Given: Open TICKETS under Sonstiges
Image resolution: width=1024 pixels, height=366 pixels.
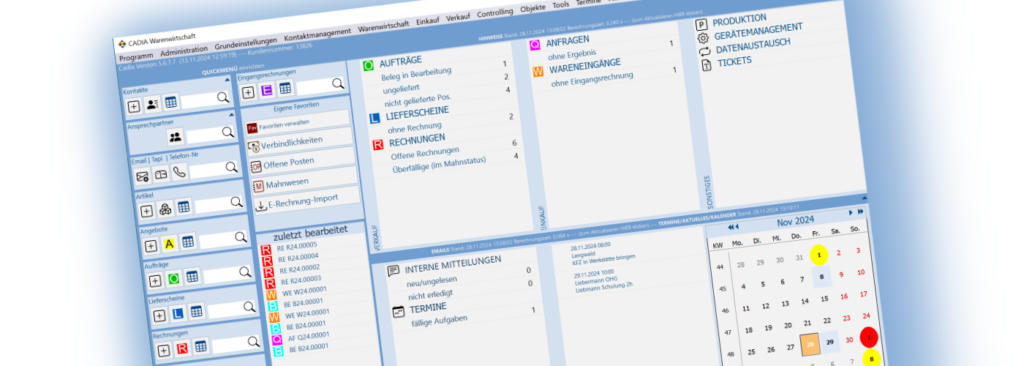Looking at the screenshot, I should click(734, 61).
